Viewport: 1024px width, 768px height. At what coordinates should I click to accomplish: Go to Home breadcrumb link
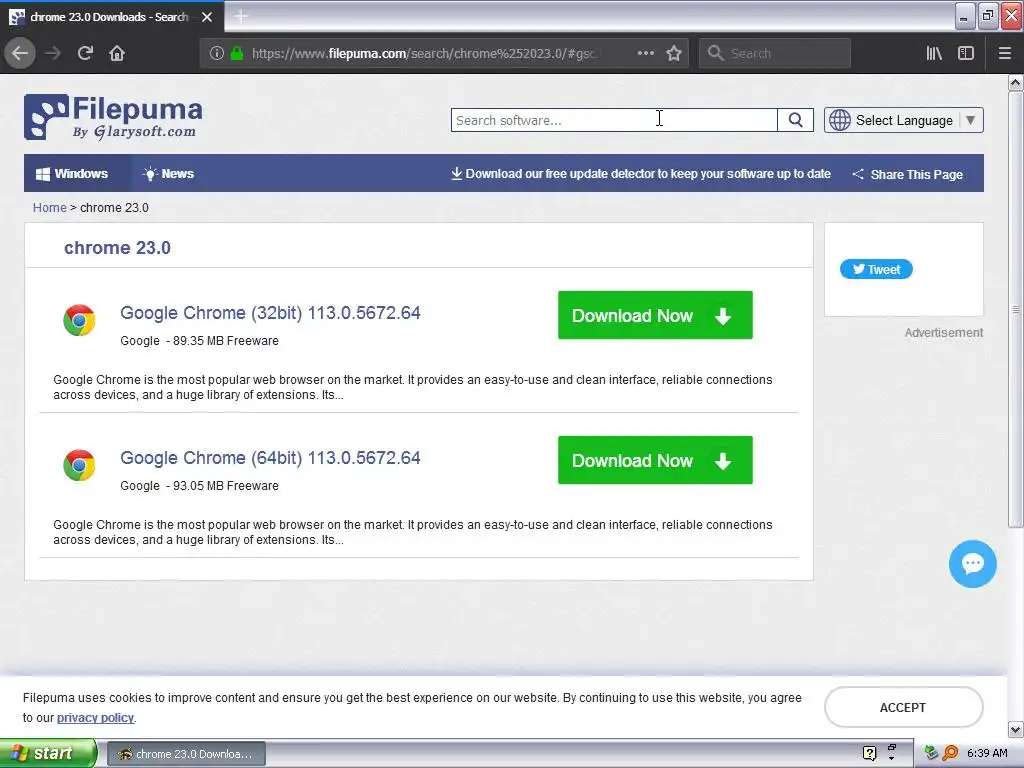point(50,208)
